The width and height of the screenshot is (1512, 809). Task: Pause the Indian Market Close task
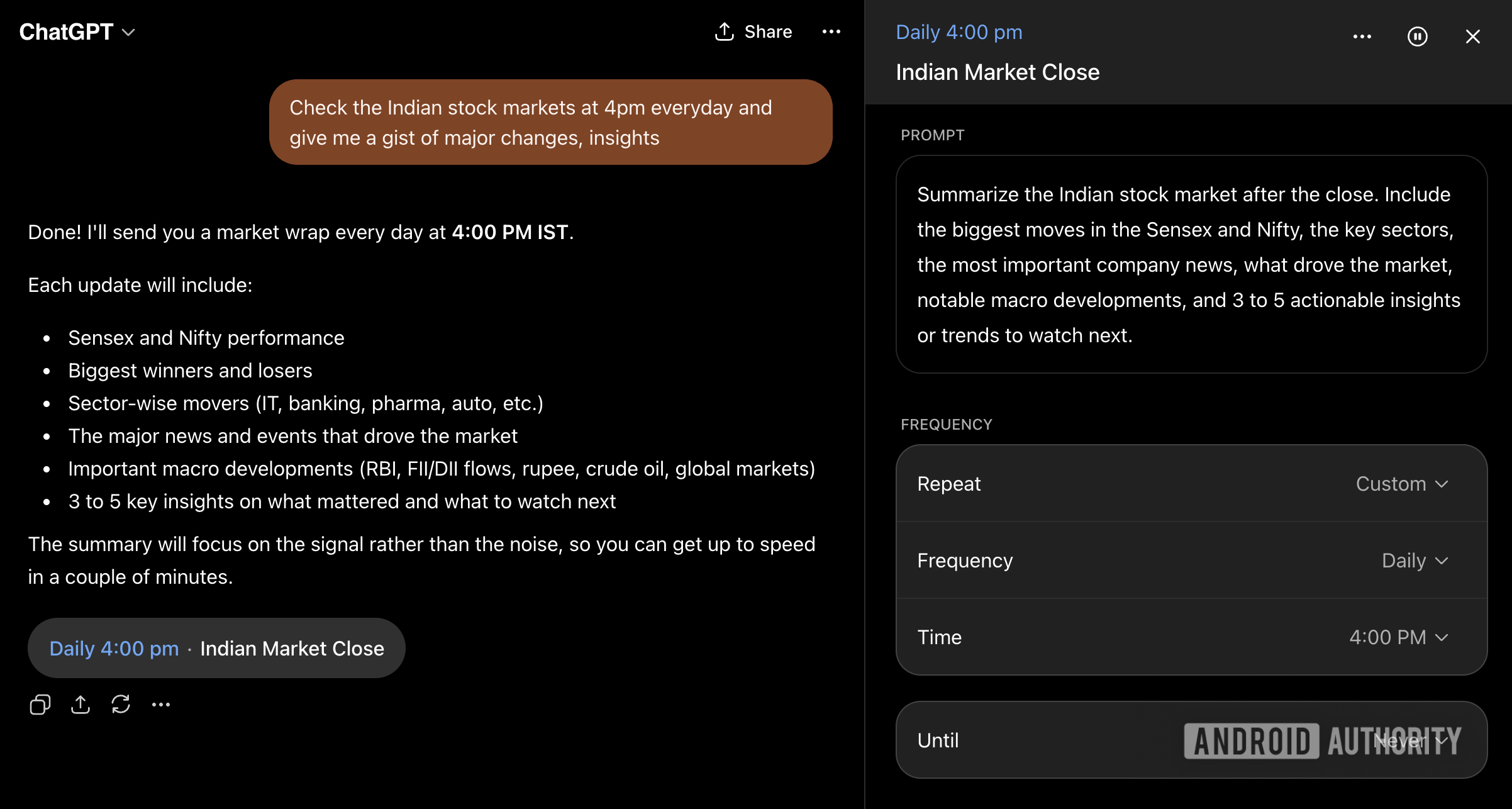click(x=1418, y=36)
